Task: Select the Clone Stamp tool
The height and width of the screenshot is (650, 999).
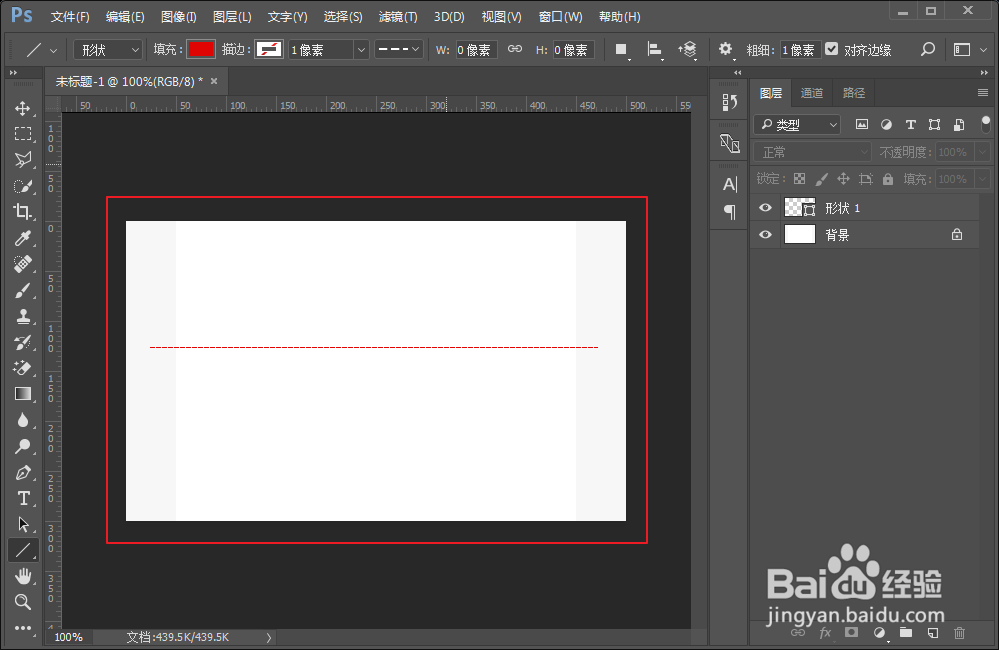Action: 23,316
